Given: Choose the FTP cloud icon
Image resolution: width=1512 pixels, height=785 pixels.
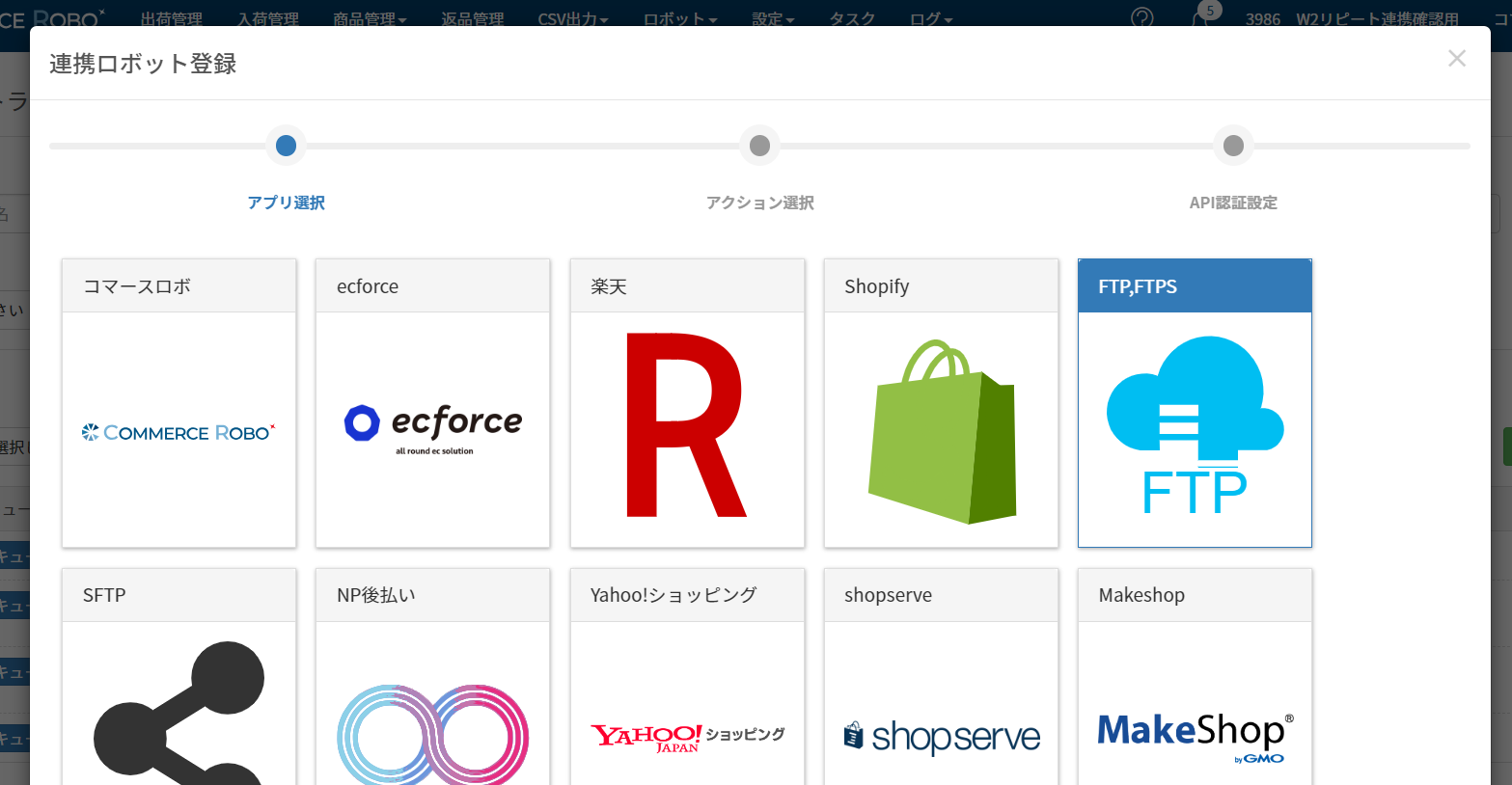Looking at the screenshot, I should pyautogui.click(x=1195, y=425).
